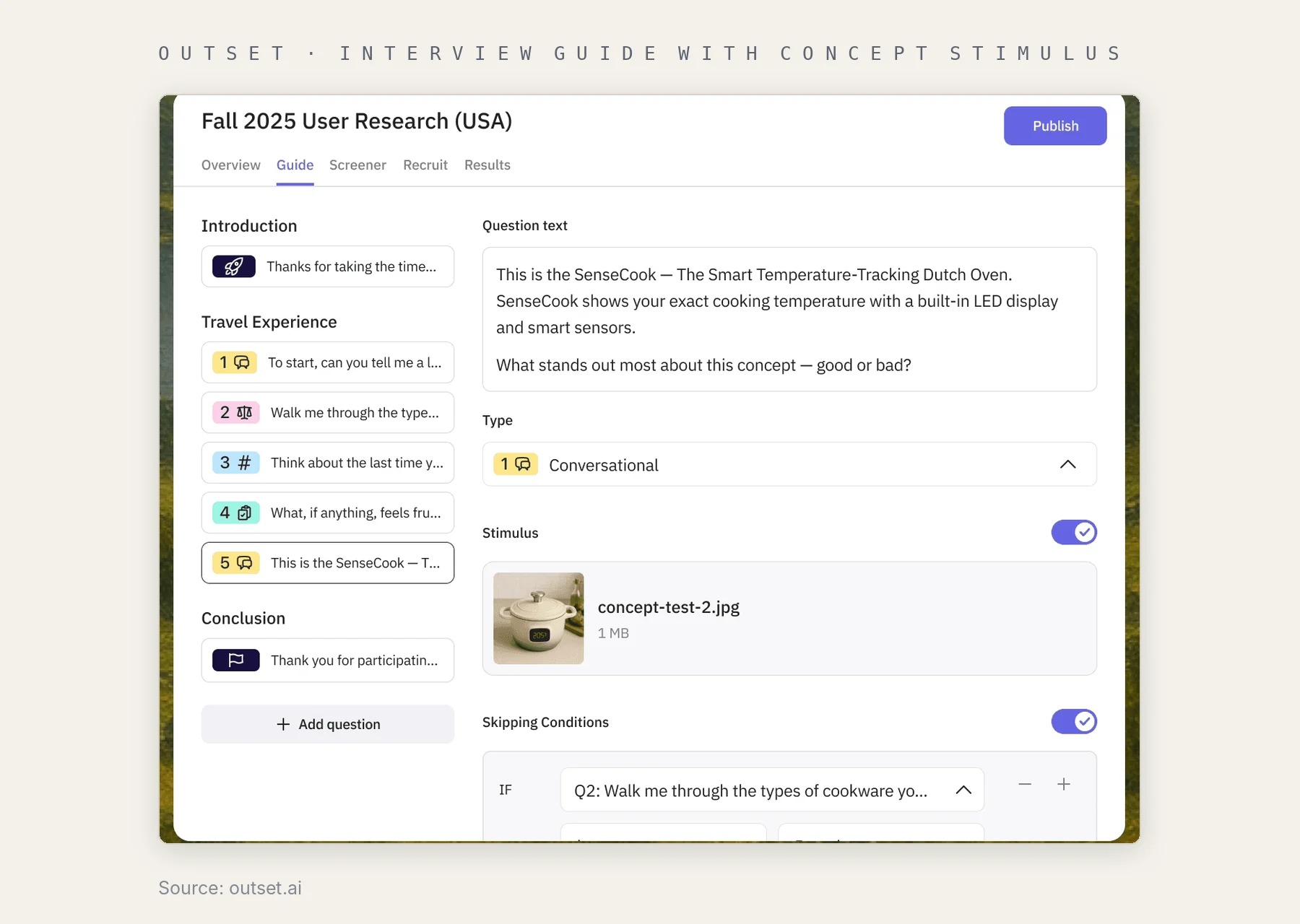This screenshot has width=1300, height=924.
Task: Click into the Question text field
Action: click(789, 319)
